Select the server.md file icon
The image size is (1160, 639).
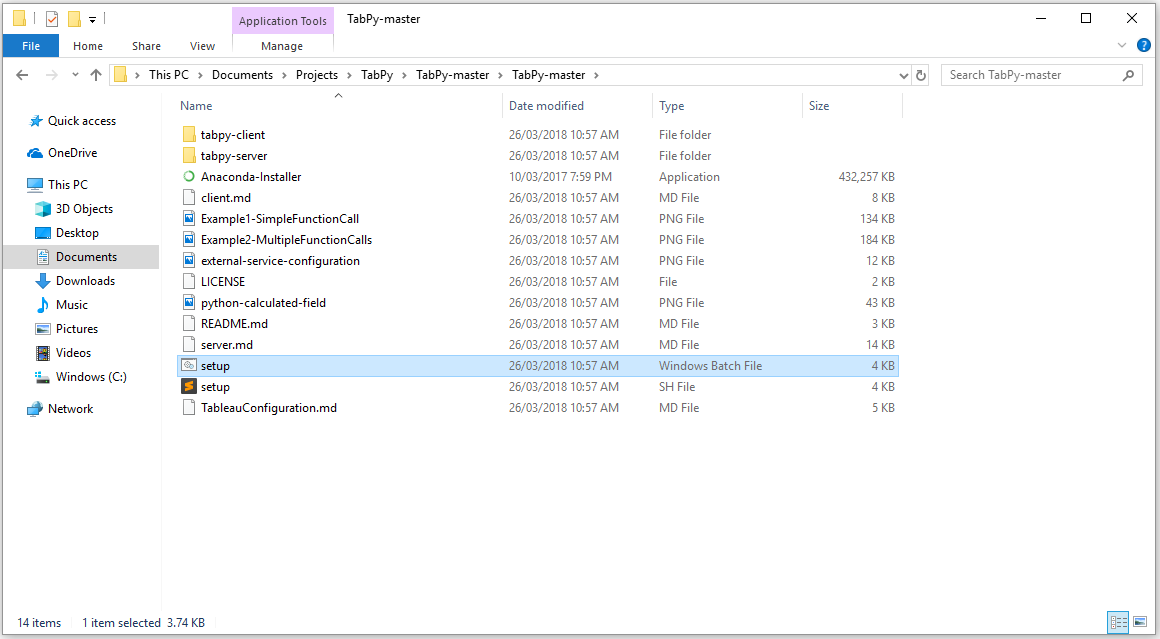point(189,345)
